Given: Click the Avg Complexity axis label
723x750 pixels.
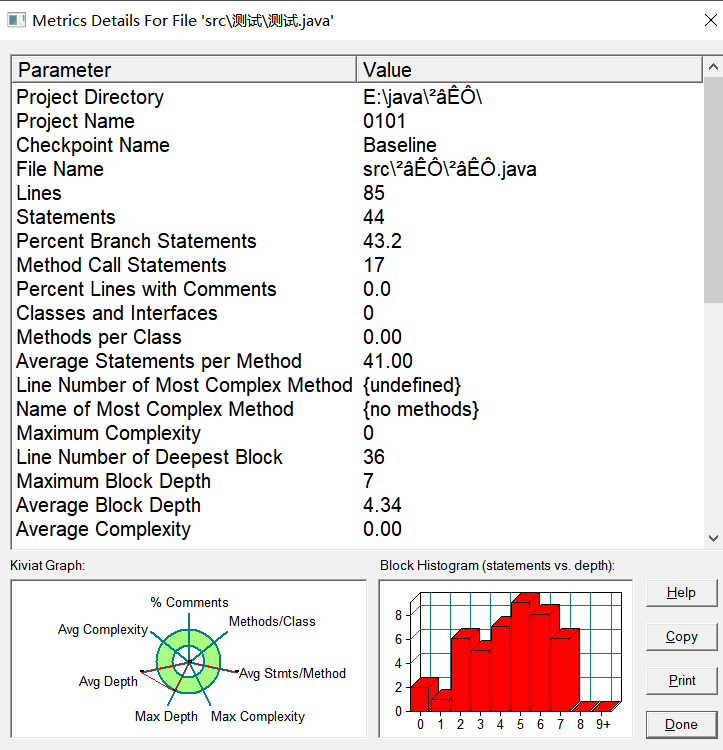Looking at the screenshot, I should point(103,629).
